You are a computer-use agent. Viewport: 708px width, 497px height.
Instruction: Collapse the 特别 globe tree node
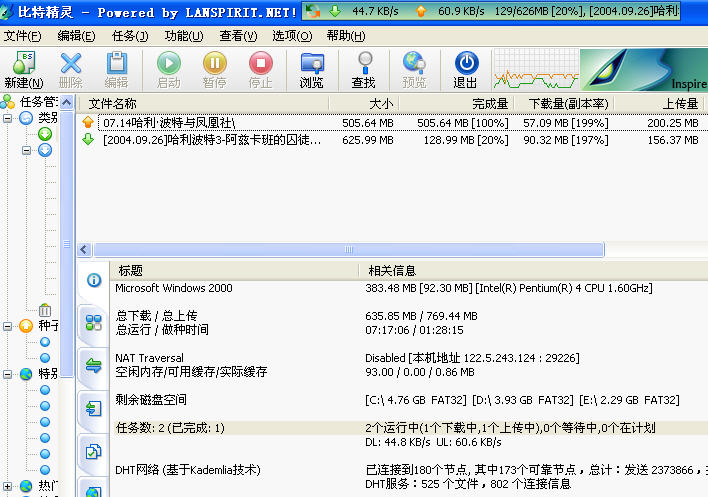pyautogui.click(x=8, y=374)
